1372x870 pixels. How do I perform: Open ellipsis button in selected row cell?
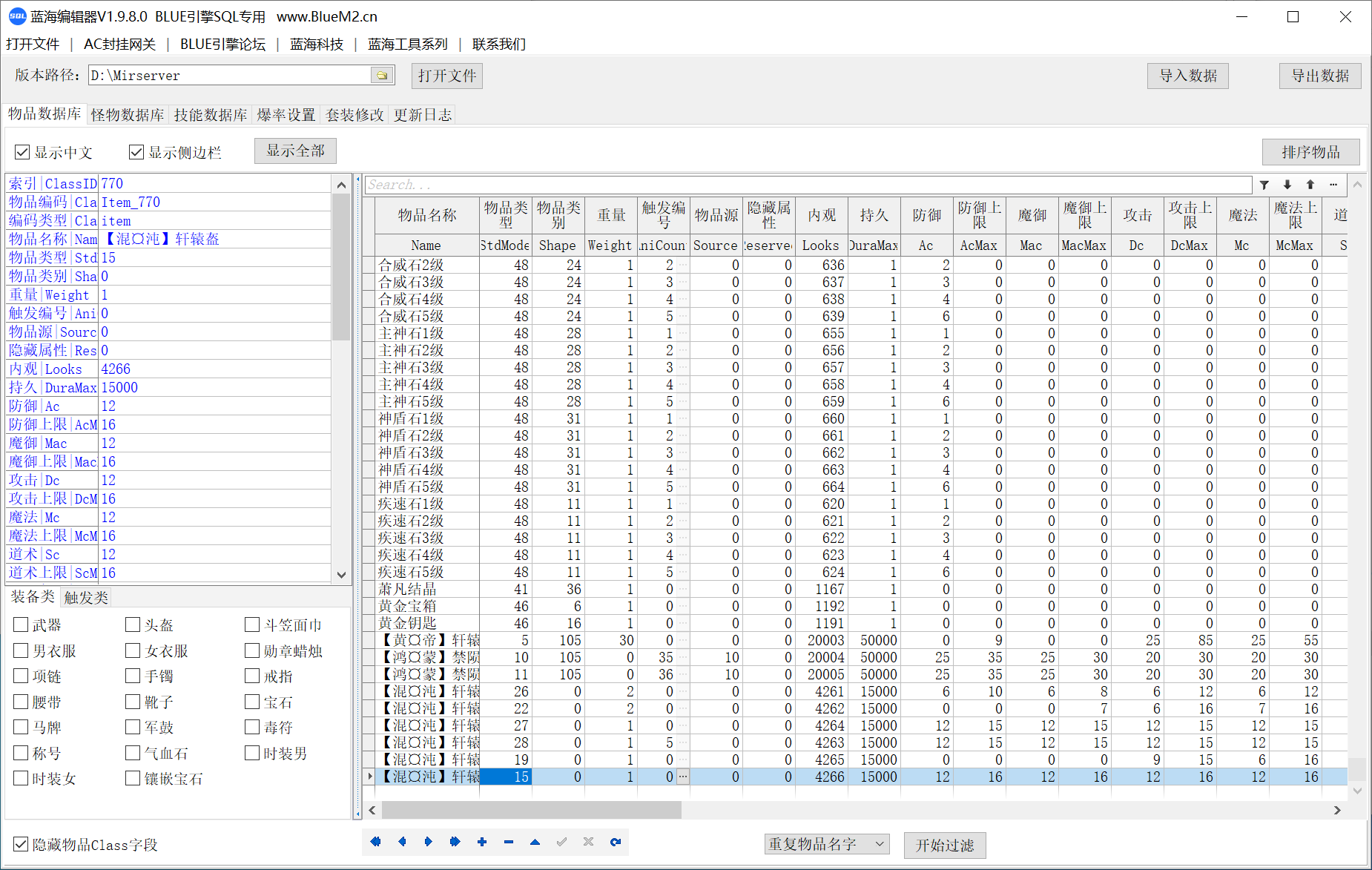click(683, 777)
